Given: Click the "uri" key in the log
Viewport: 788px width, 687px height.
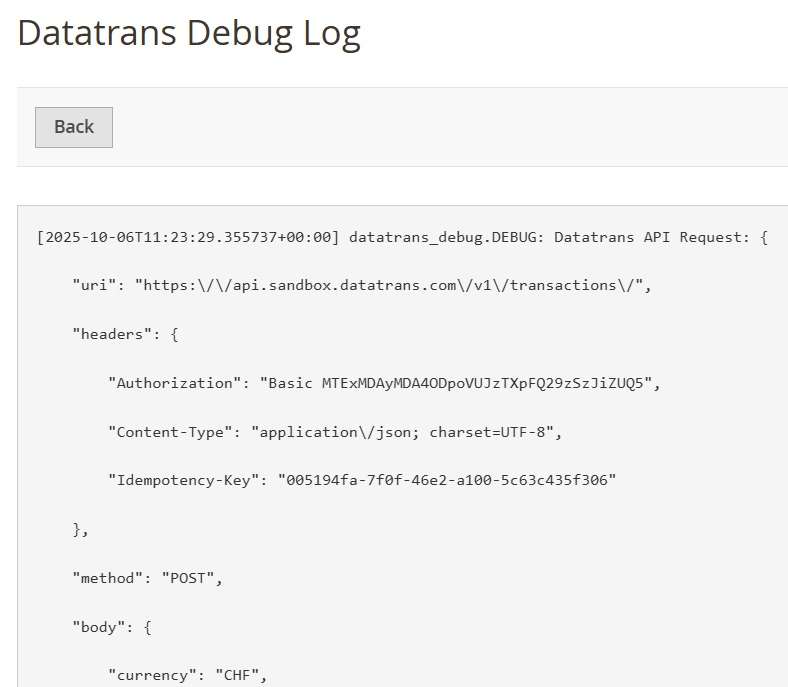Looking at the screenshot, I should [x=94, y=285].
